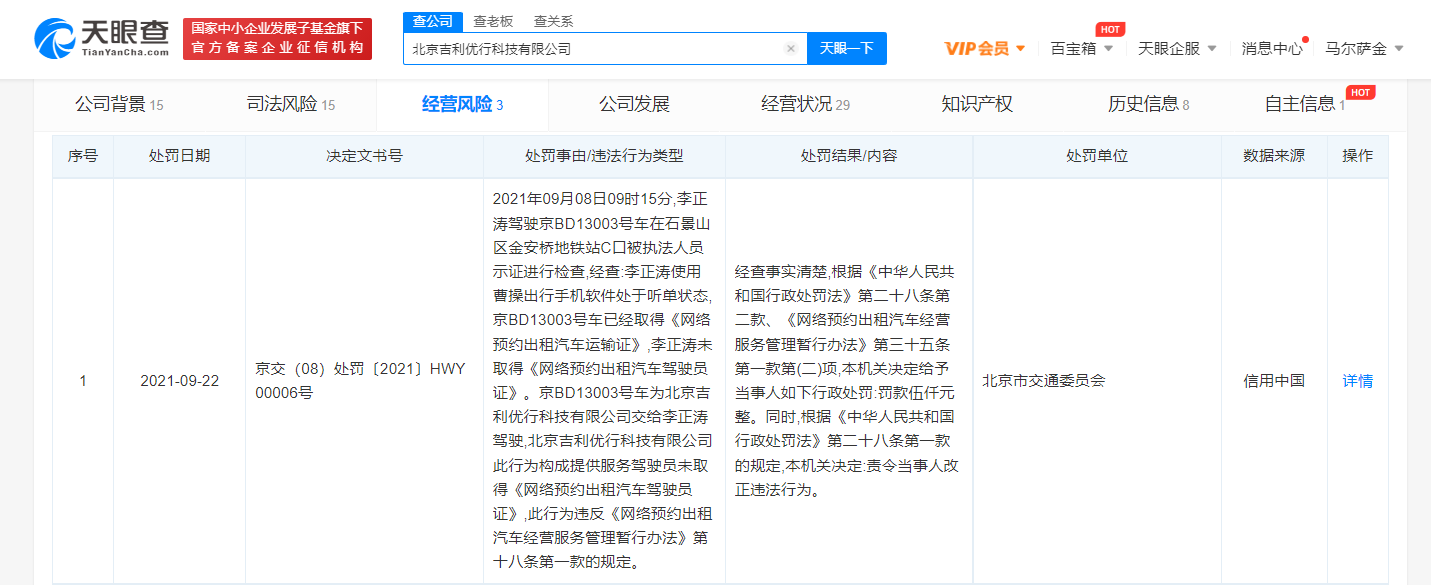Image resolution: width=1431 pixels, height=585 pixels.
Task: Click the 处罚单位 column header
Action: tap(1097, 156)
